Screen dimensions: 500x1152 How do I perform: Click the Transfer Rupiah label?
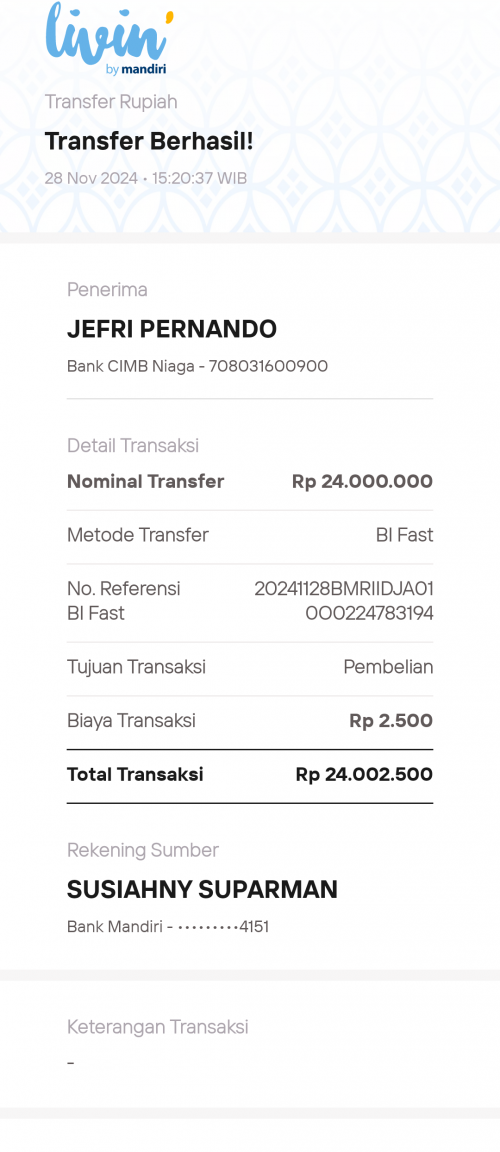pos(111,102)
